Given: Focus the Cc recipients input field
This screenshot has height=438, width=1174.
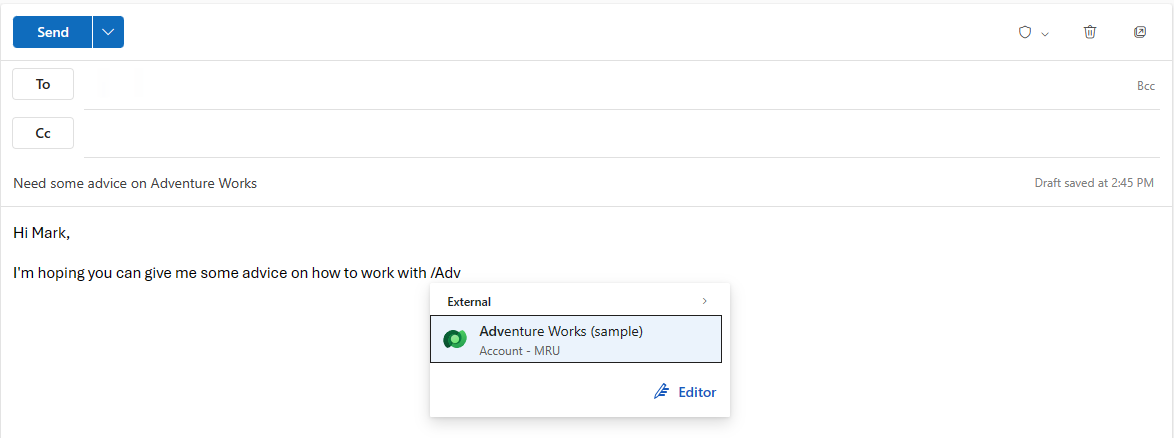Looking at the screenshot, I should point(621,133).
